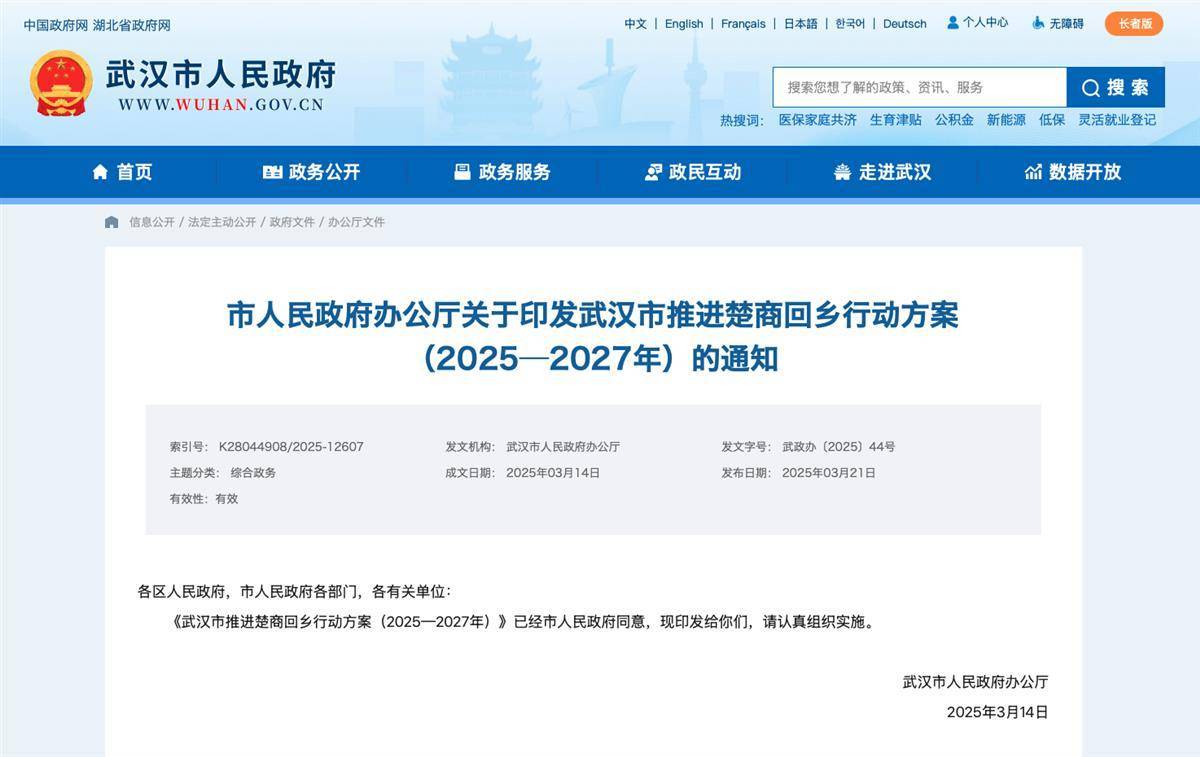Click the home icon beside 首页

(x=100, y=172)
